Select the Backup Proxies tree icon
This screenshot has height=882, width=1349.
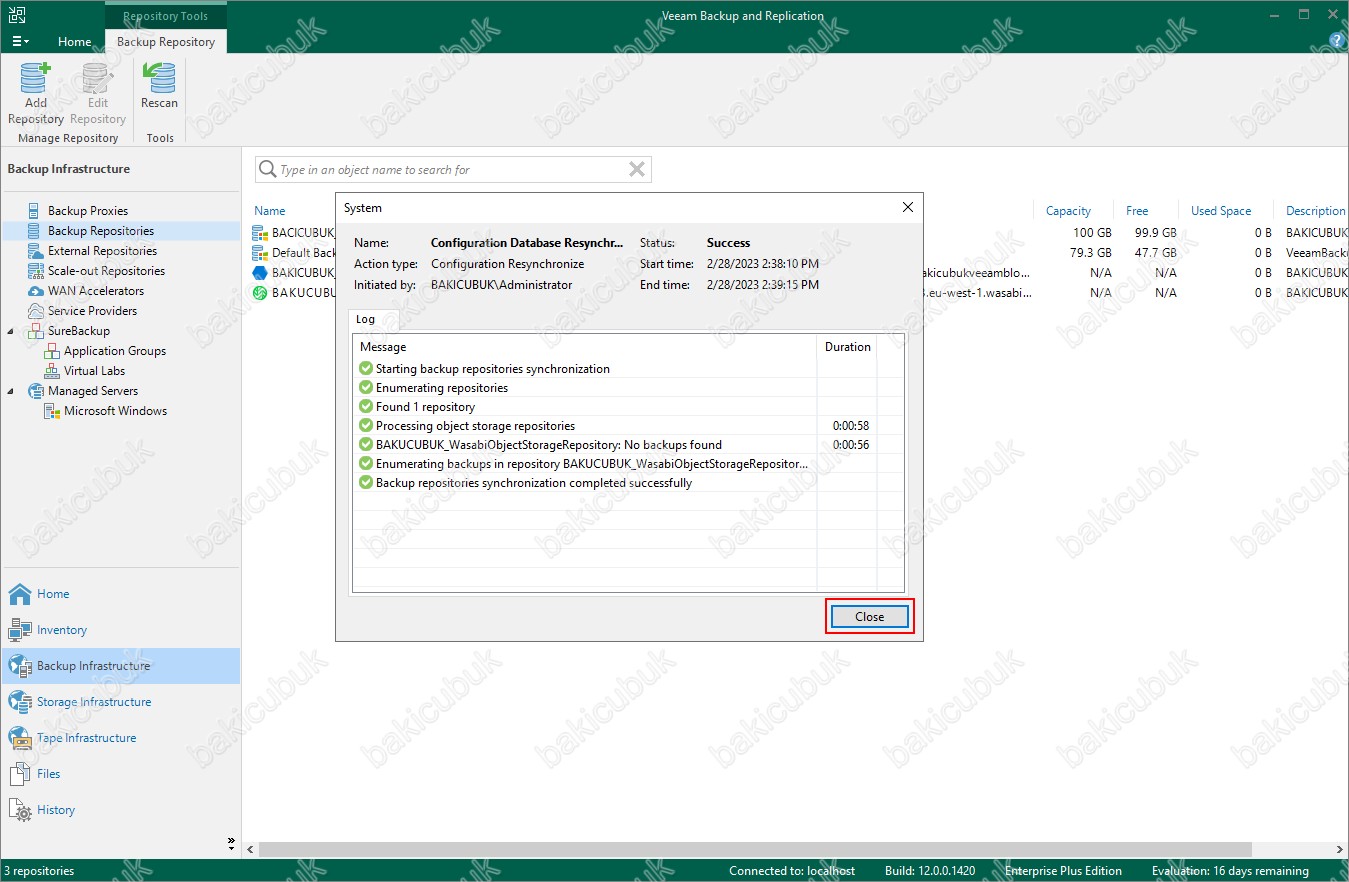tap(36, 211)
